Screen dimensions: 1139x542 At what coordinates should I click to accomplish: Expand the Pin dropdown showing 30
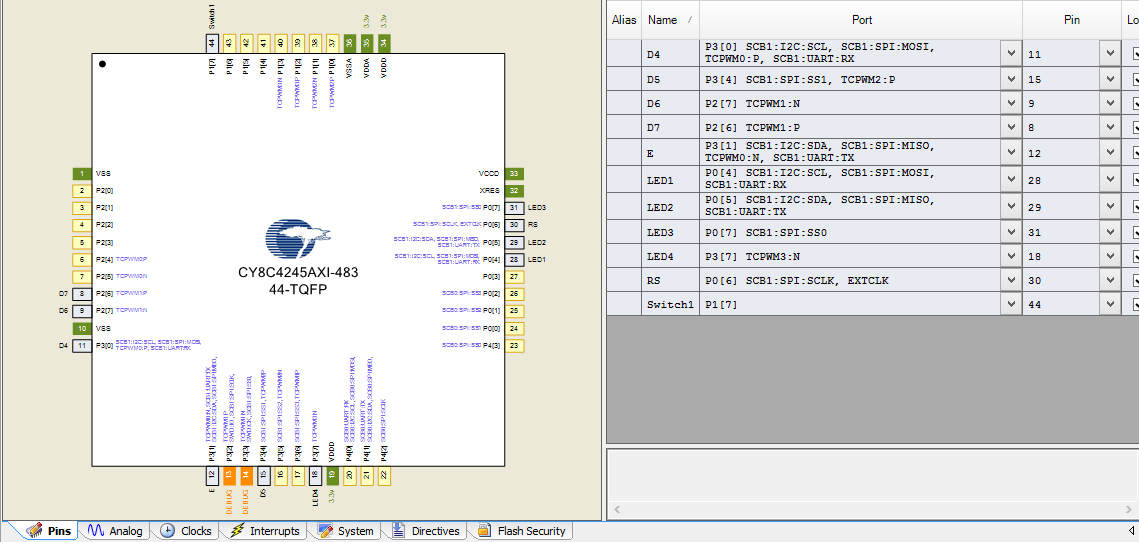pos(1109,280)
